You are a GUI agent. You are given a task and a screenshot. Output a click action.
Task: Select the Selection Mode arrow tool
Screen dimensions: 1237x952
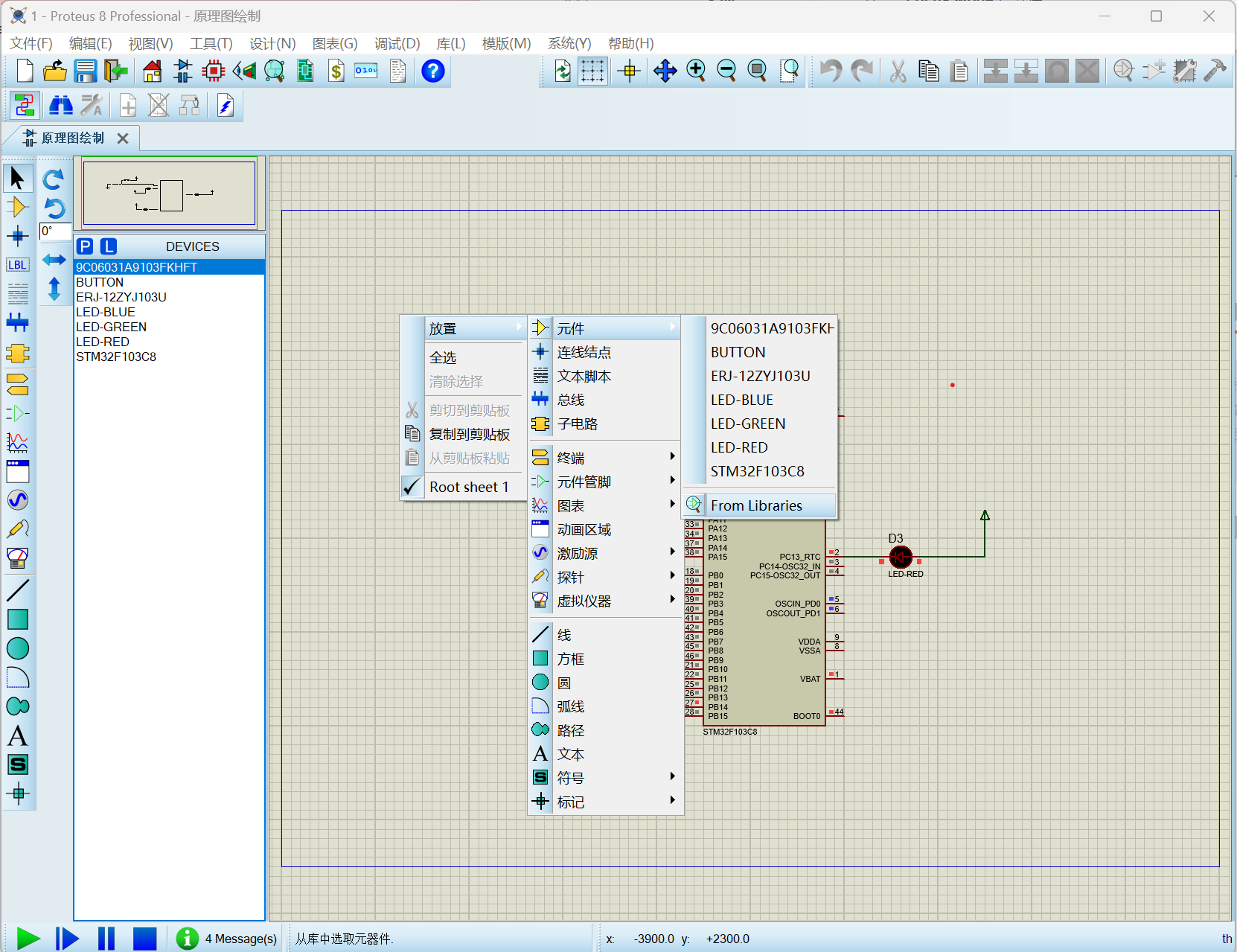[x=17, y=178]
